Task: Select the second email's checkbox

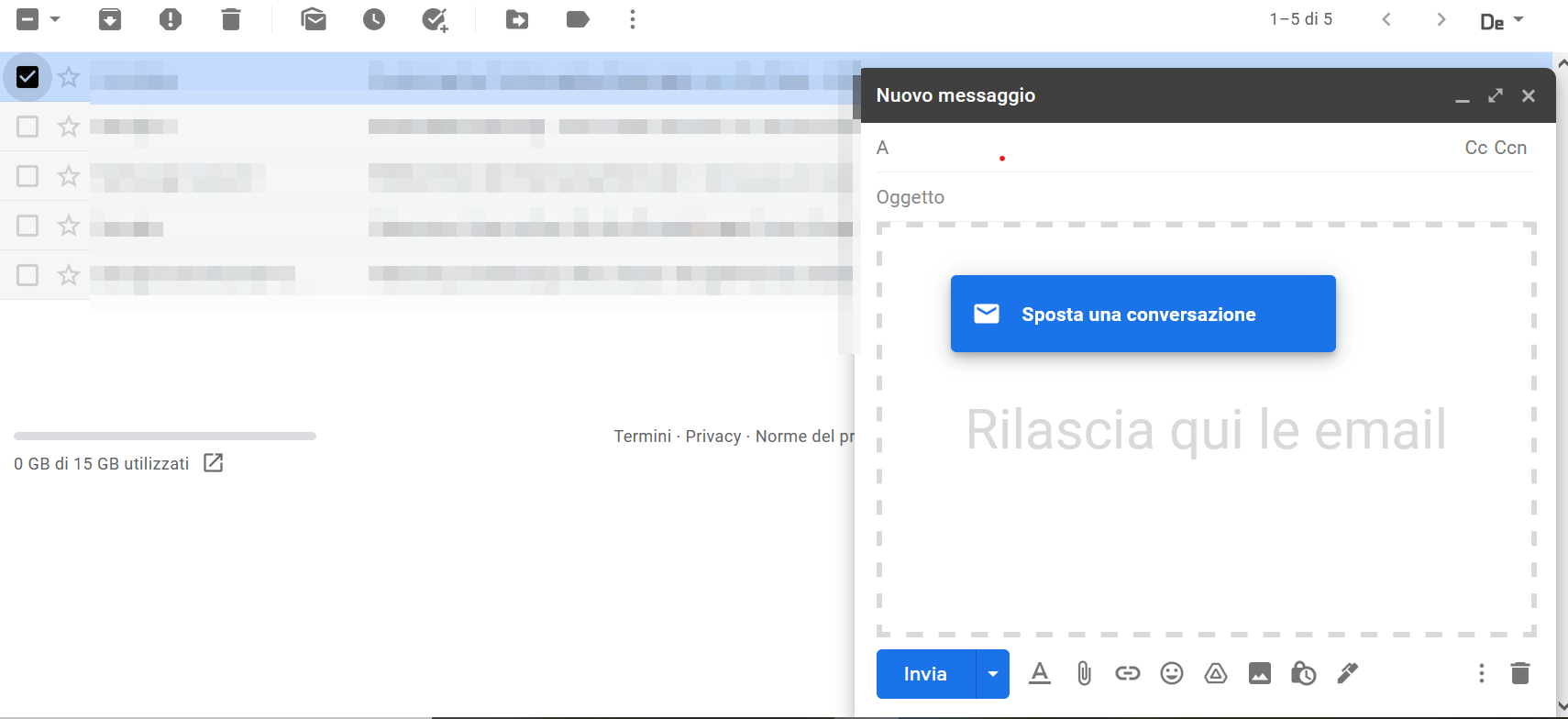Action: [x=28, y=127]
